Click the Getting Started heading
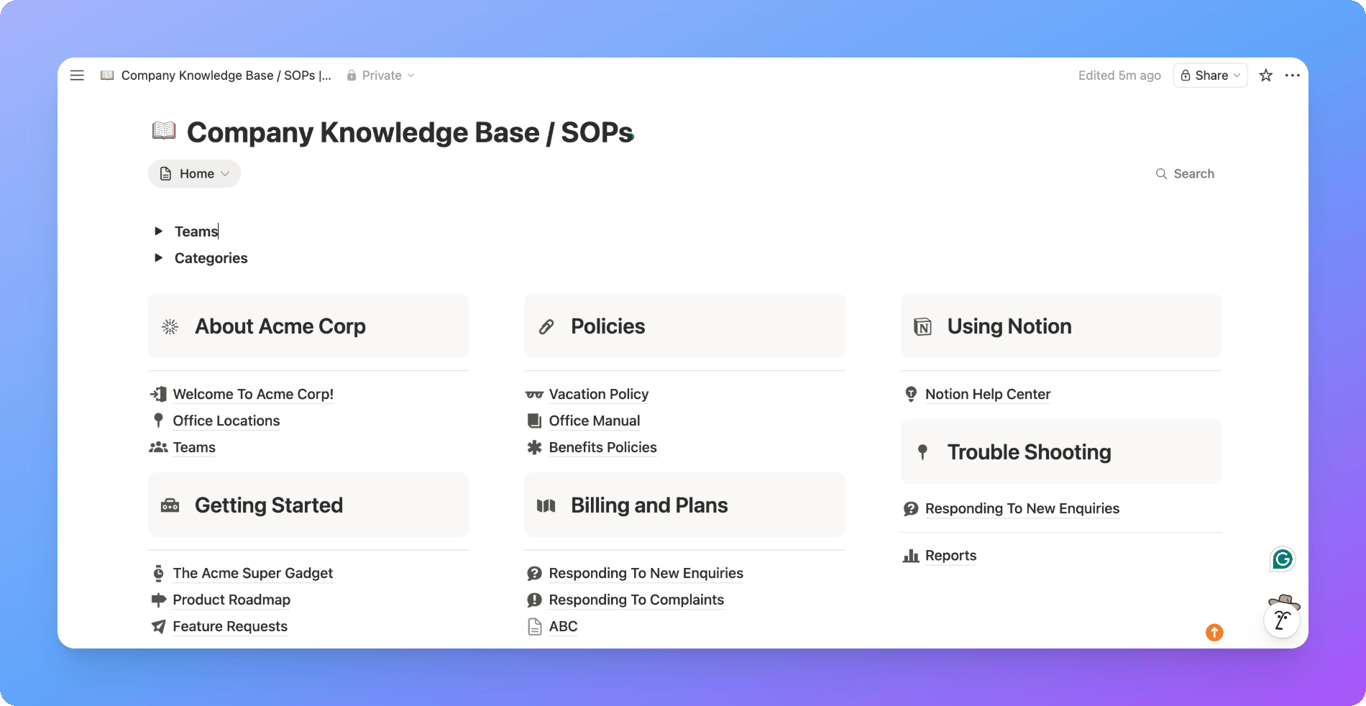Screen dimensions: 1366x706 point(269,506)
